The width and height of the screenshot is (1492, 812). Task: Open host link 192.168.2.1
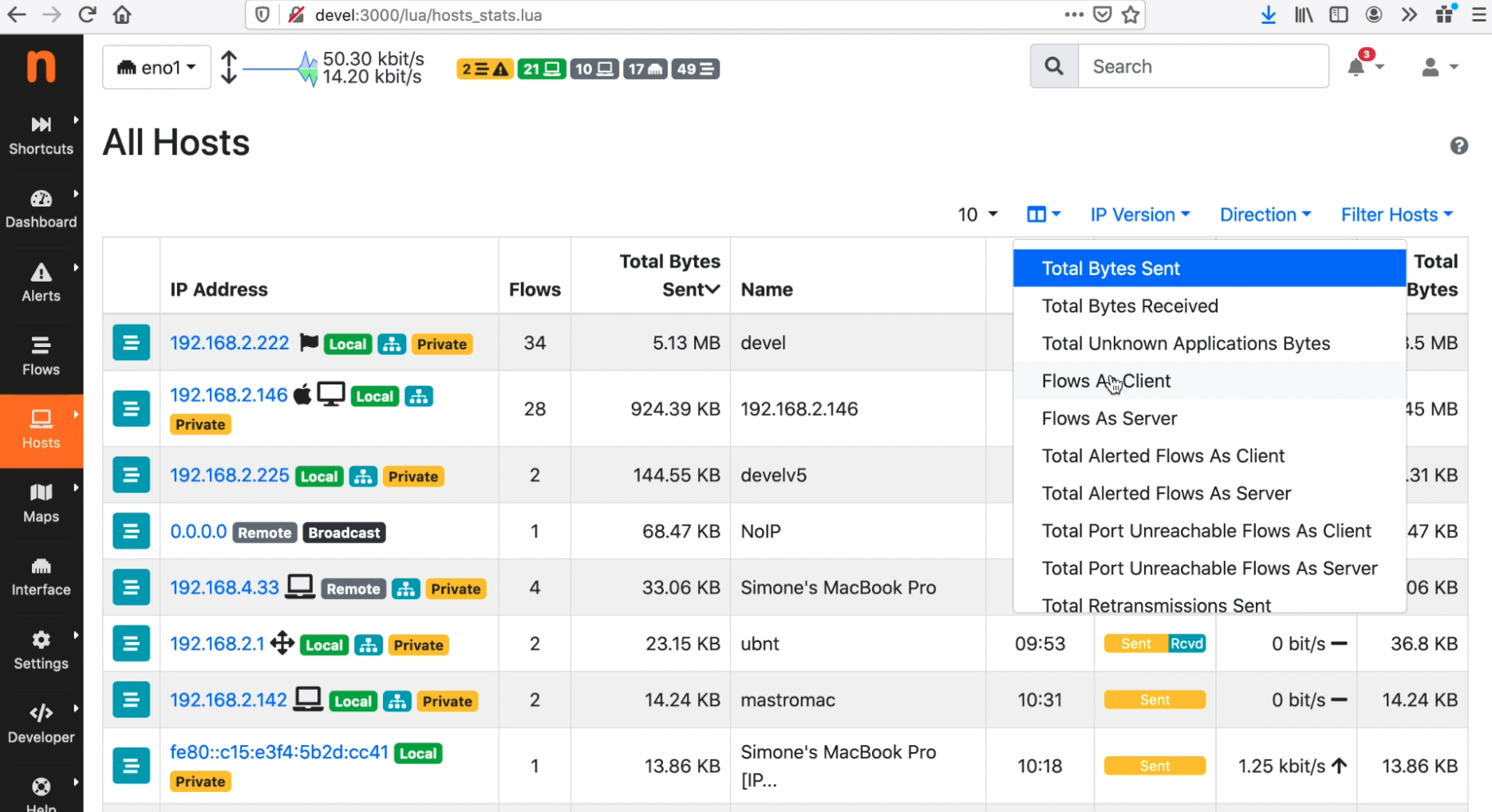217,644
